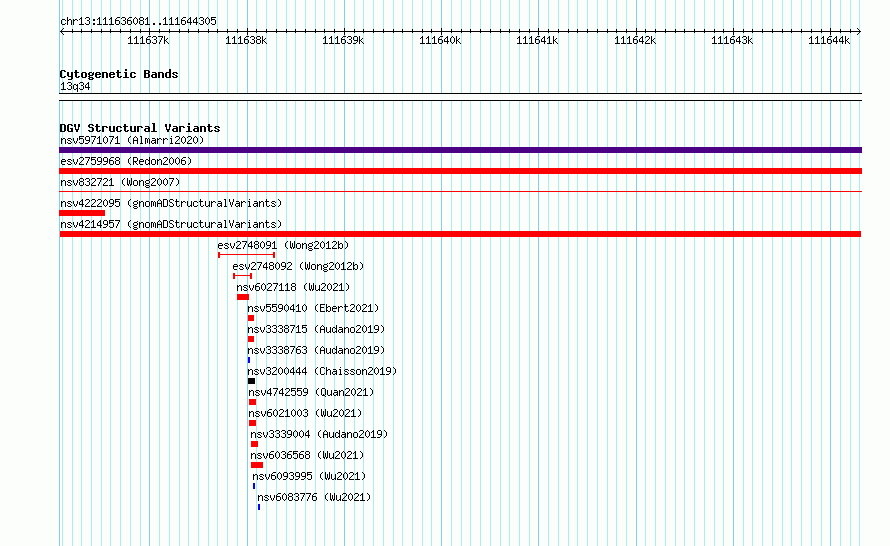Viewport: 890px width, 546px height.
Task: Select the 13q34 band label
Action: (x=75, y=86)
